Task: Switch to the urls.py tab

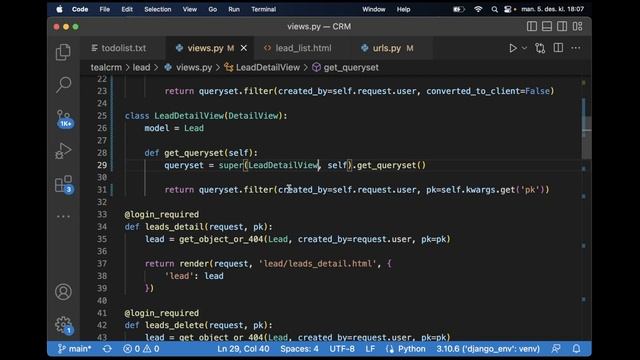Action: [x=388, y=48]
